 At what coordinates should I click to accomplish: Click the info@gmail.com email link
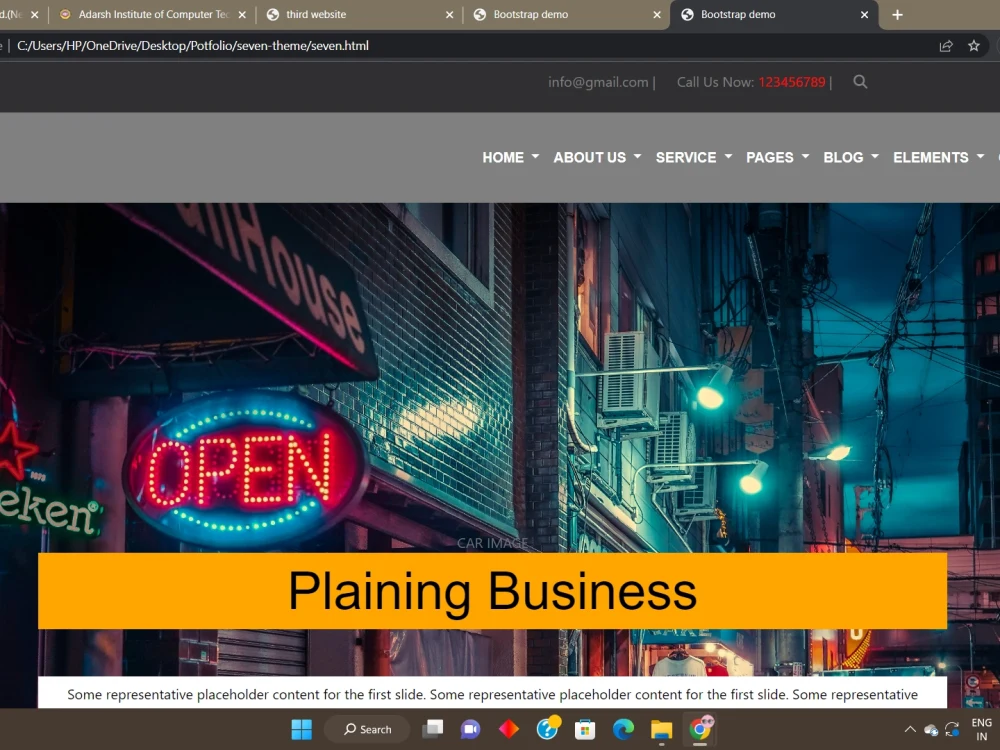pos(598,82)
